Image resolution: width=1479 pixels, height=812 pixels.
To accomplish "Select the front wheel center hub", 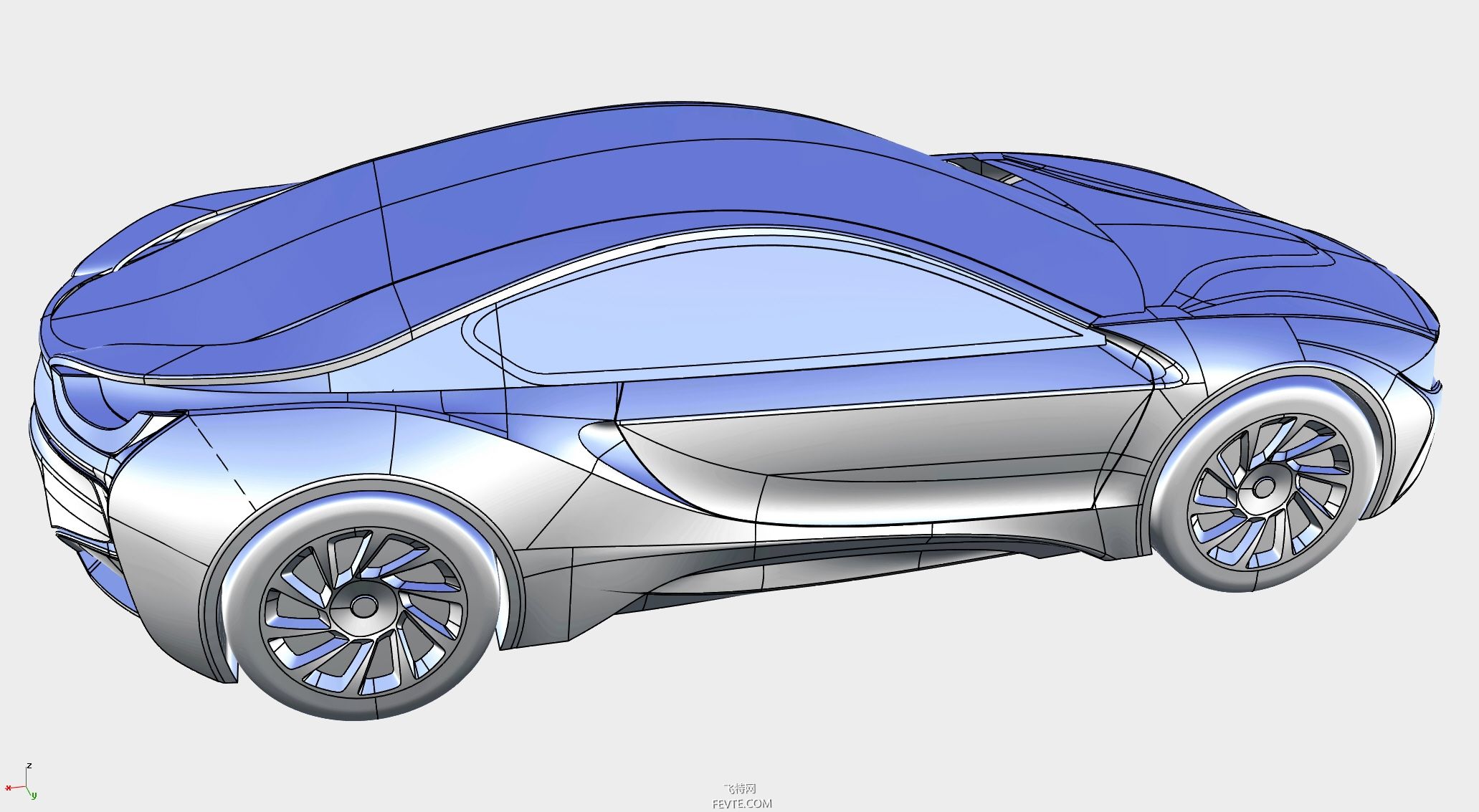I will [x=1263, y=489].
